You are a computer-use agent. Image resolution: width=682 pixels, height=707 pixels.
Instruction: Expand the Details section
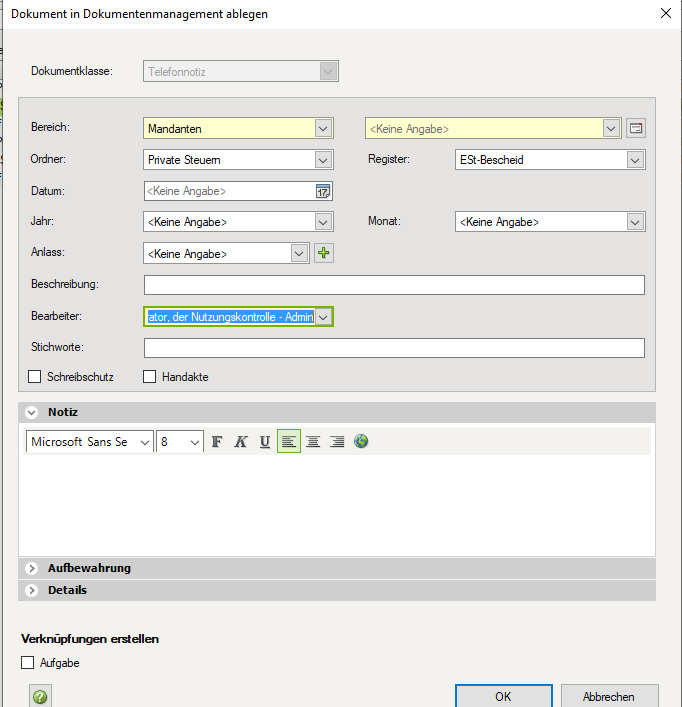[31, 590]
